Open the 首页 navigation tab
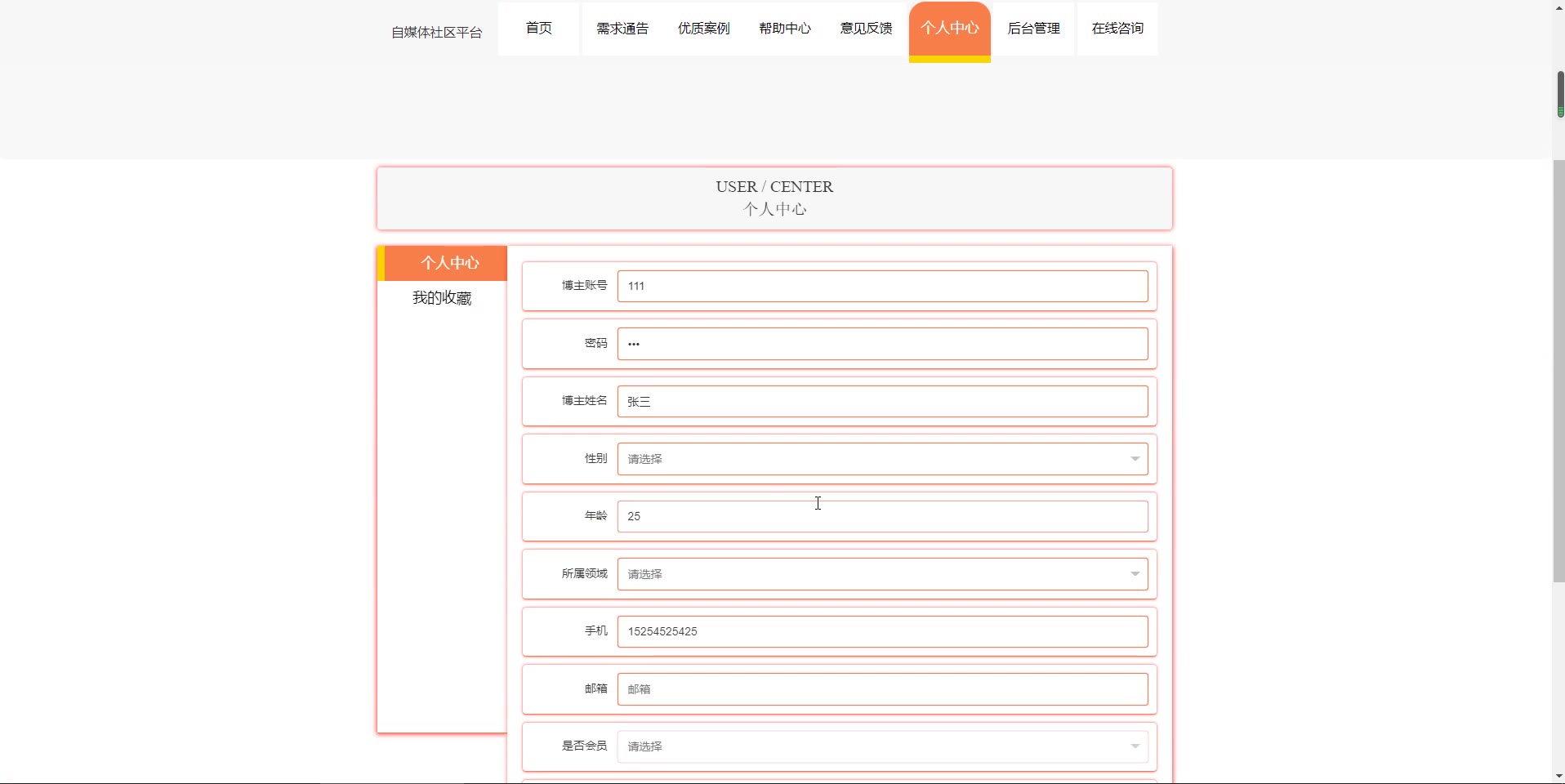Image resolution: width=1565 pixels, height=784 pixels. tap(538, 29)
